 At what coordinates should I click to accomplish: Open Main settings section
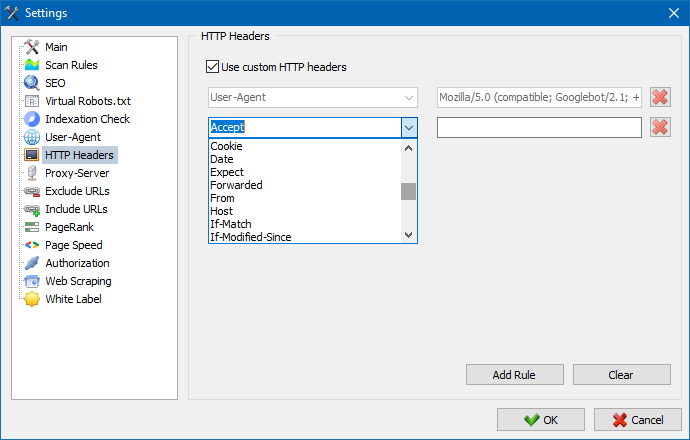click(x=56, y=47)
